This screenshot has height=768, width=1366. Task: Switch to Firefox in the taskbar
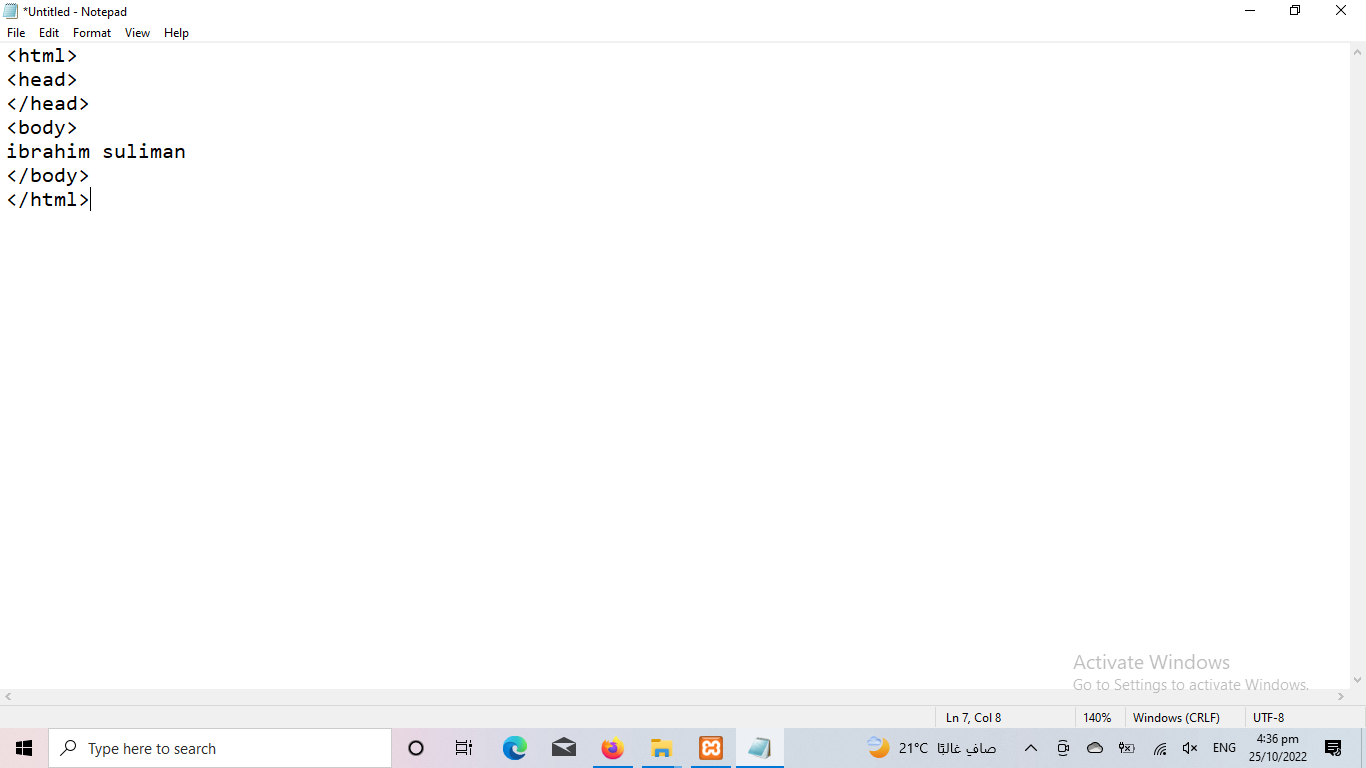coord(612,748)
